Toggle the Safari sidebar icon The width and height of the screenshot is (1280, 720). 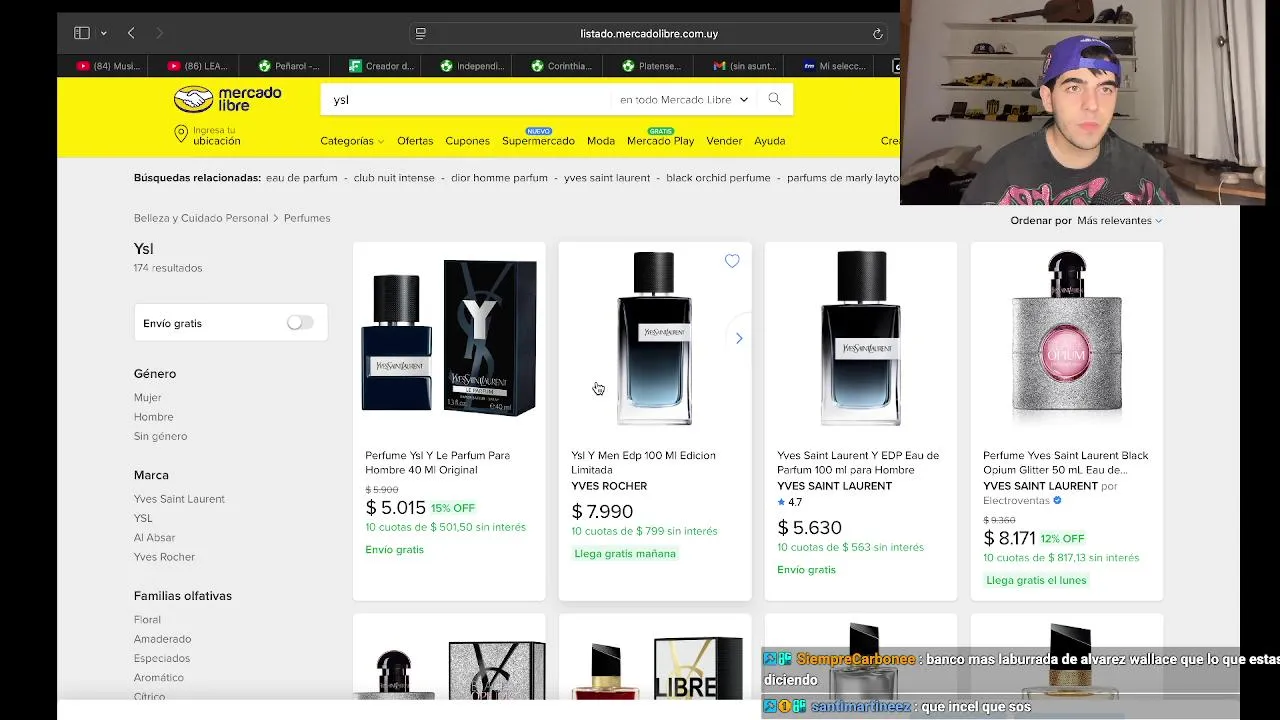[82, 33]
